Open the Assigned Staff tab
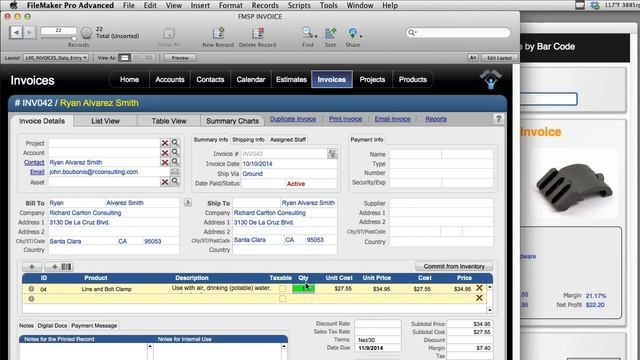640x360 pixels. tap(288, 140)
